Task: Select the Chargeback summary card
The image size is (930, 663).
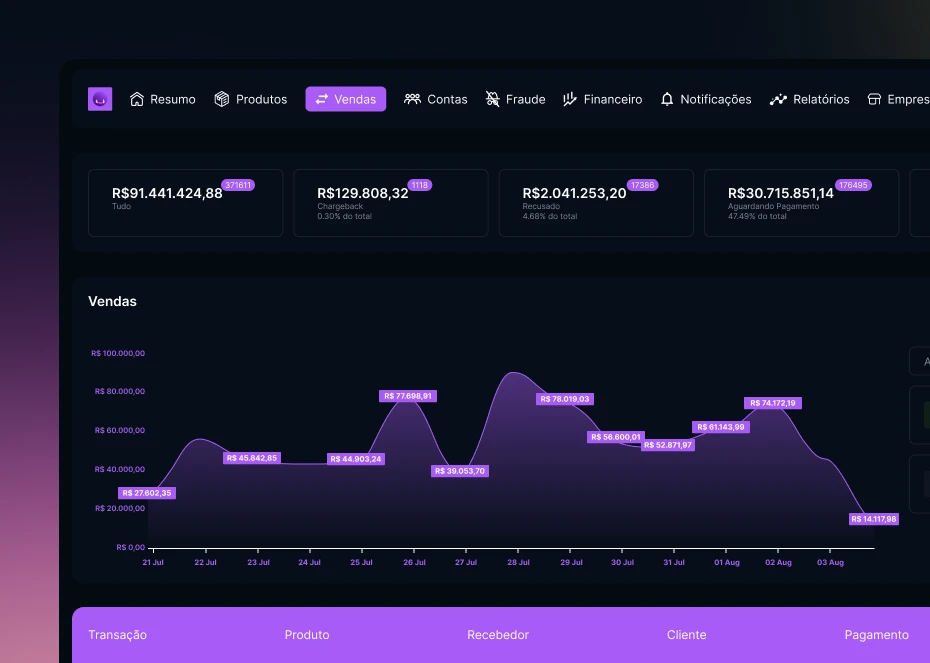Action: (x=390, y=202)
